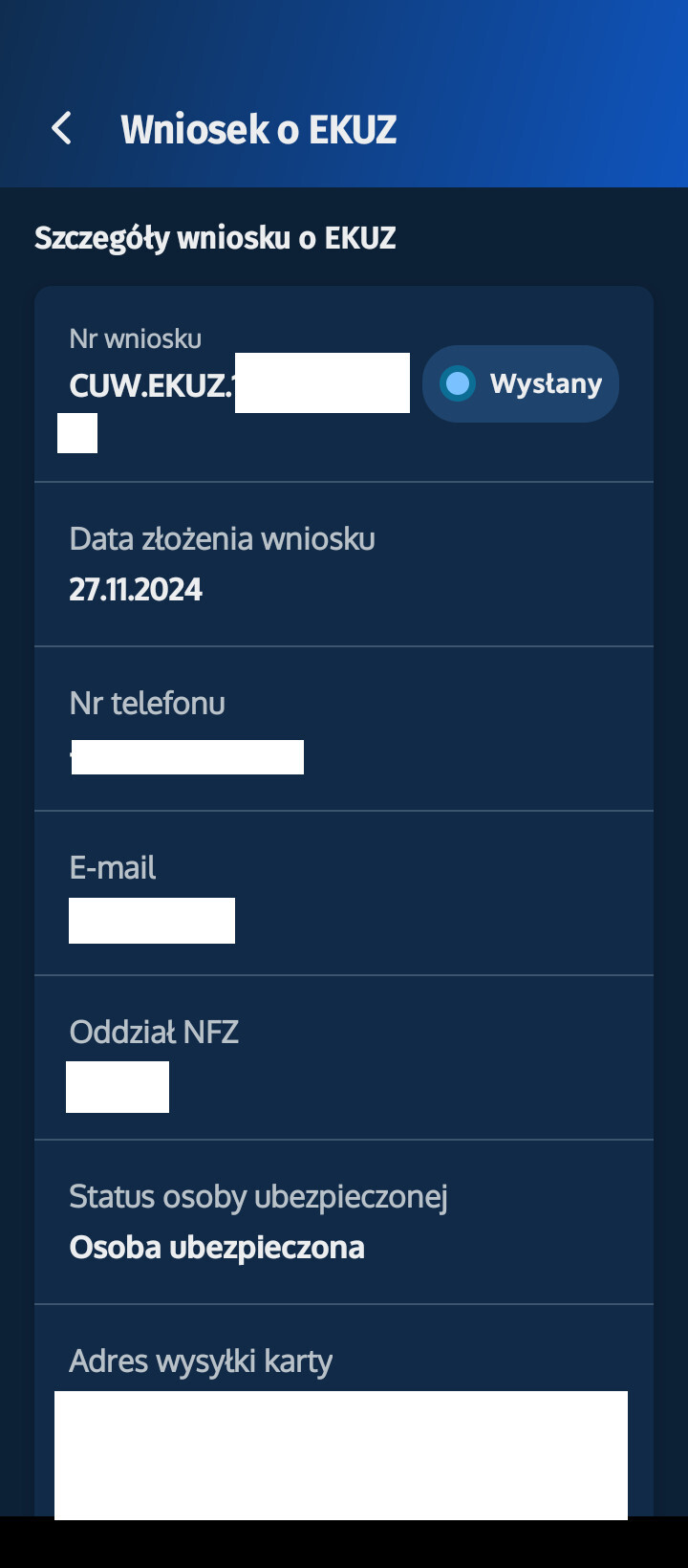Viewport: 688px width, 1568px height.
Task: Click the "Data złożenia wniosku" label
Action: 222,539
